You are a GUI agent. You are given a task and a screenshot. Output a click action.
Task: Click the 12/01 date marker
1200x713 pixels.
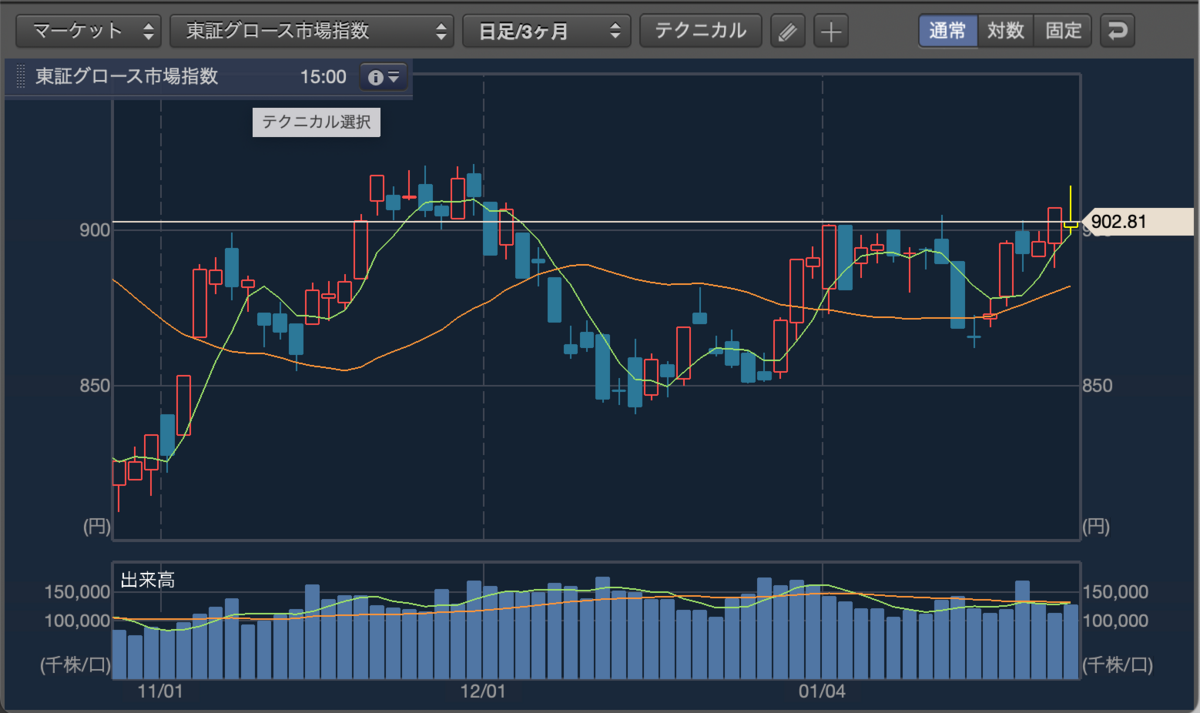coord(483,691)
